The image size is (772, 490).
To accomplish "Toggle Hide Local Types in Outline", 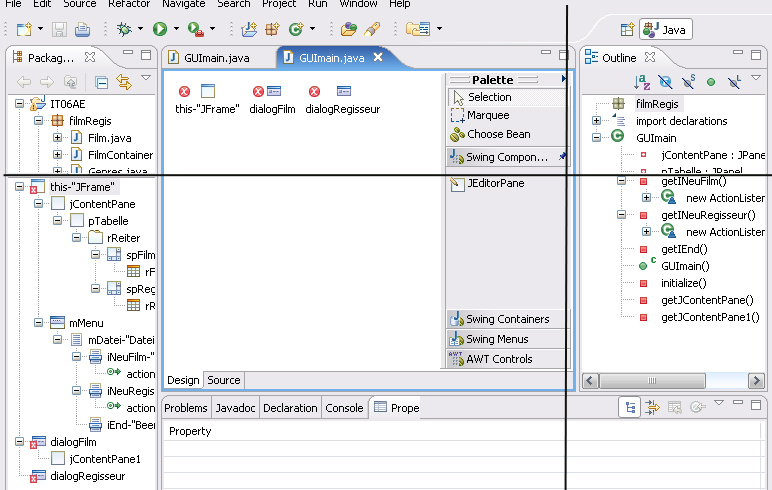I will click(x=734, y=82).
